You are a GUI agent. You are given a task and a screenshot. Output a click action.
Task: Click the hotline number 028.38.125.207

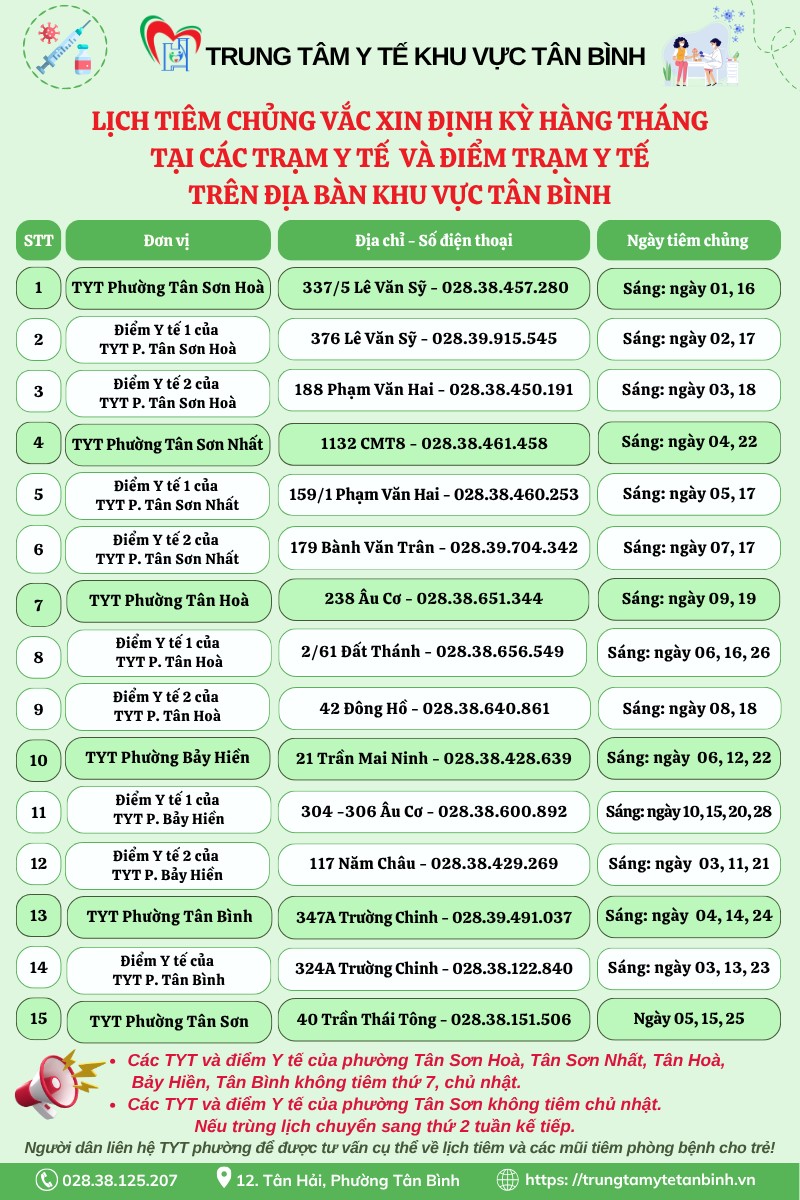[120, 1180]
